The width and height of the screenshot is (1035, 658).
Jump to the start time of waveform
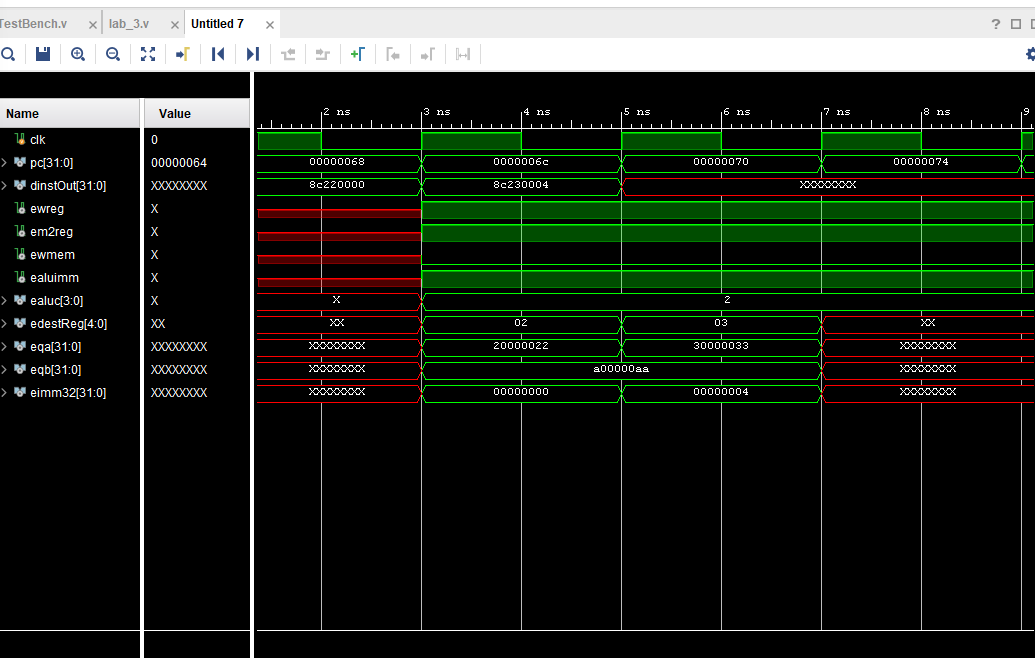218,54
